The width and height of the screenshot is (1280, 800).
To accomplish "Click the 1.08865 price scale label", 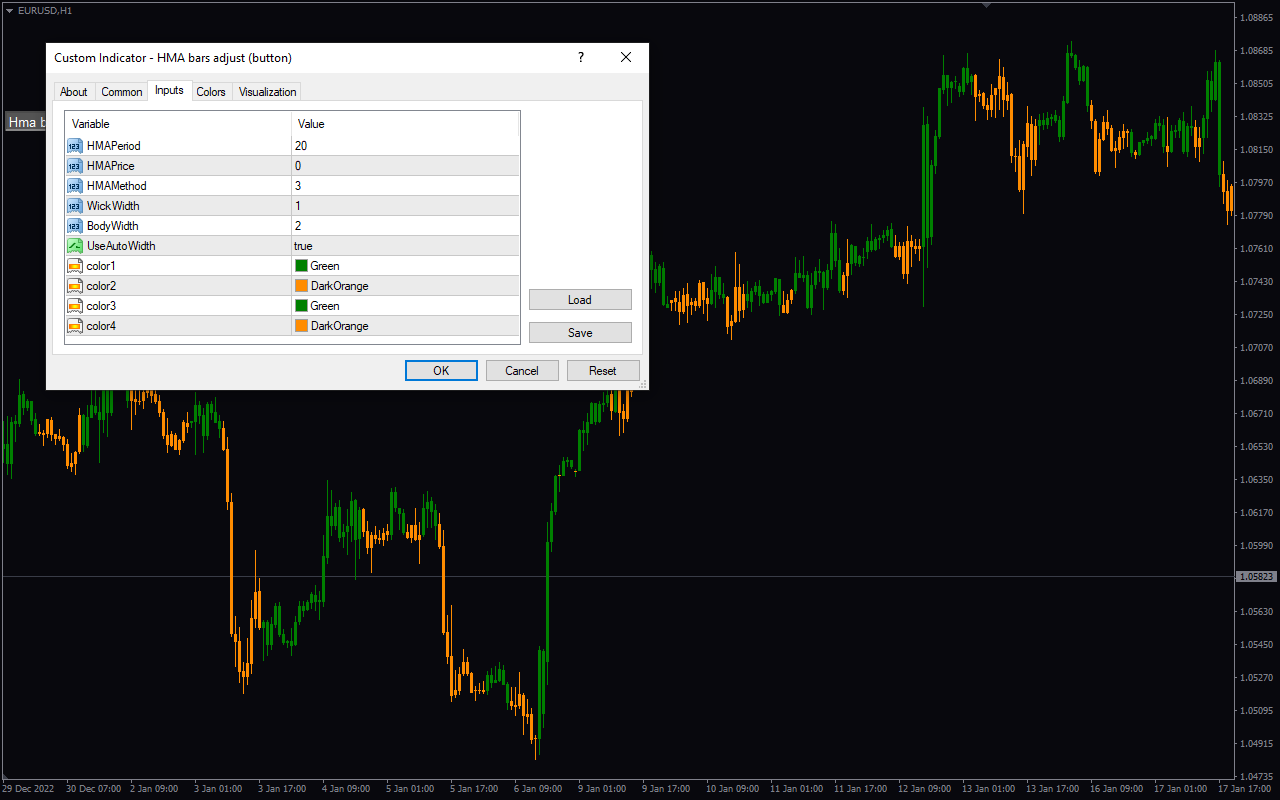I will [x=1256, y=18].
